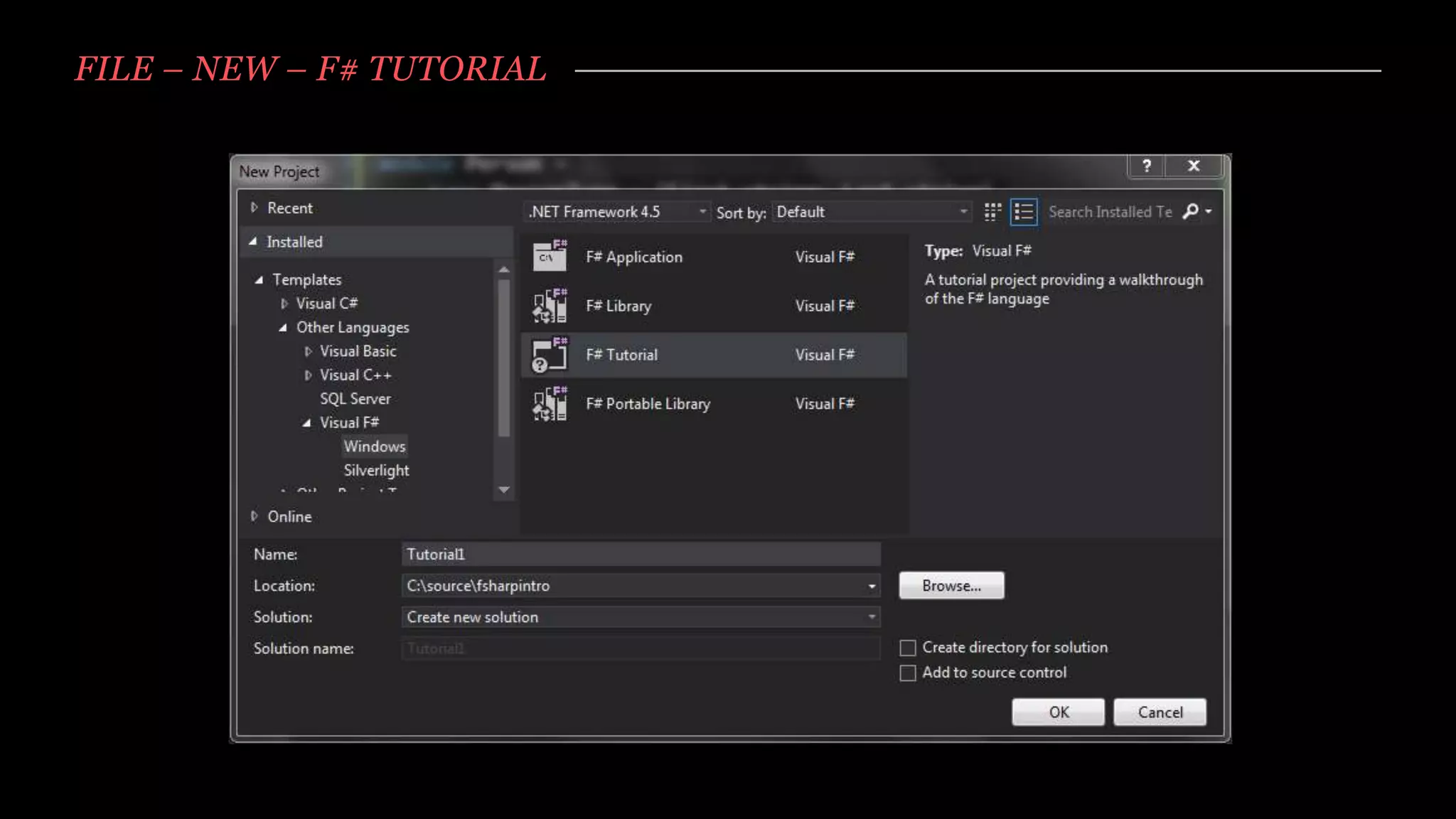Open help with the question mark button
1456x819 pixels.
(1146, 166)
